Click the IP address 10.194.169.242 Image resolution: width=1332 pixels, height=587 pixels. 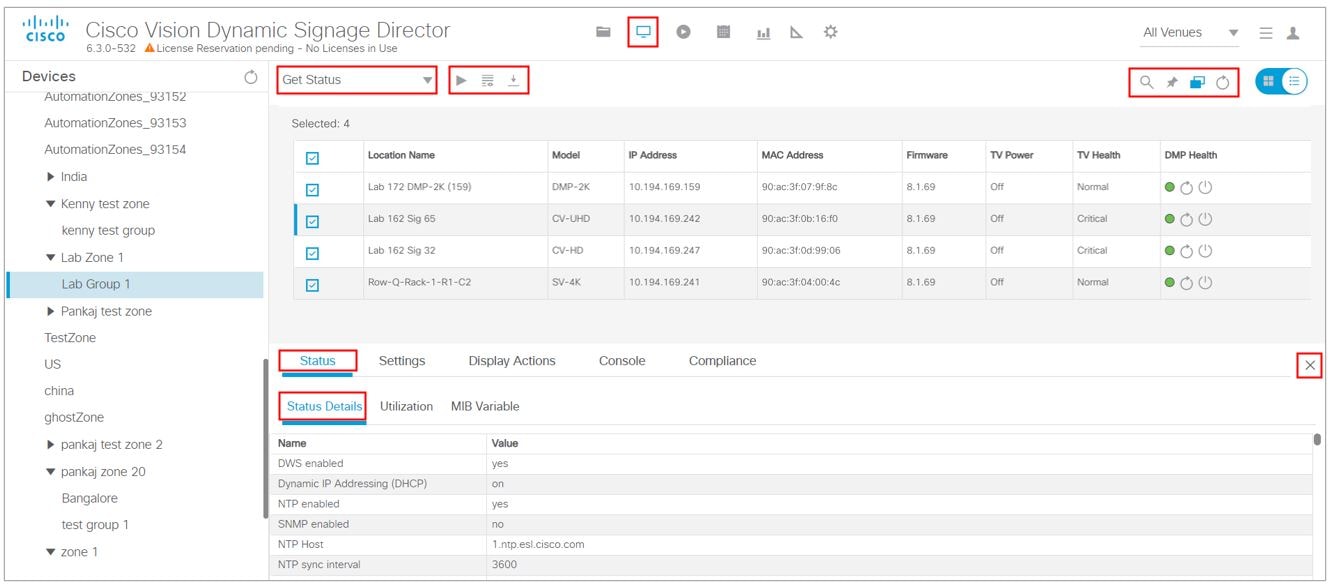tap(664, 219)
